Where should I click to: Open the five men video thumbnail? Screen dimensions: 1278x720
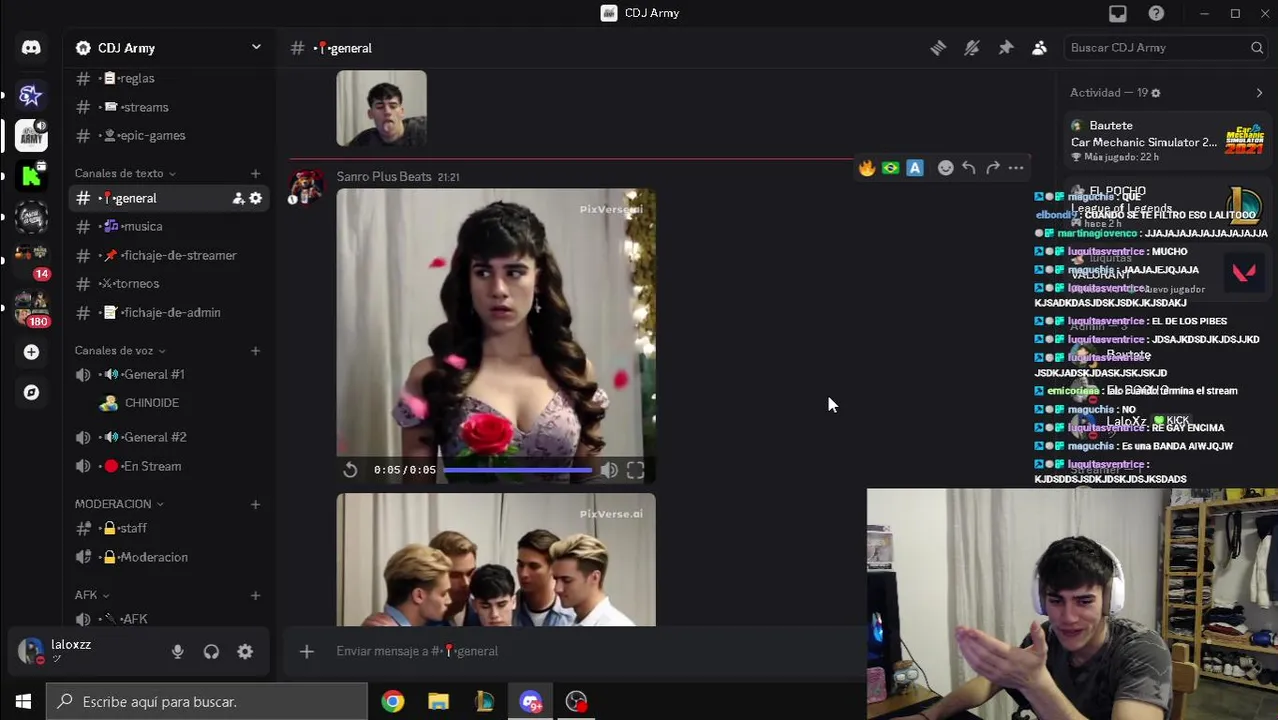pos(496,560)
